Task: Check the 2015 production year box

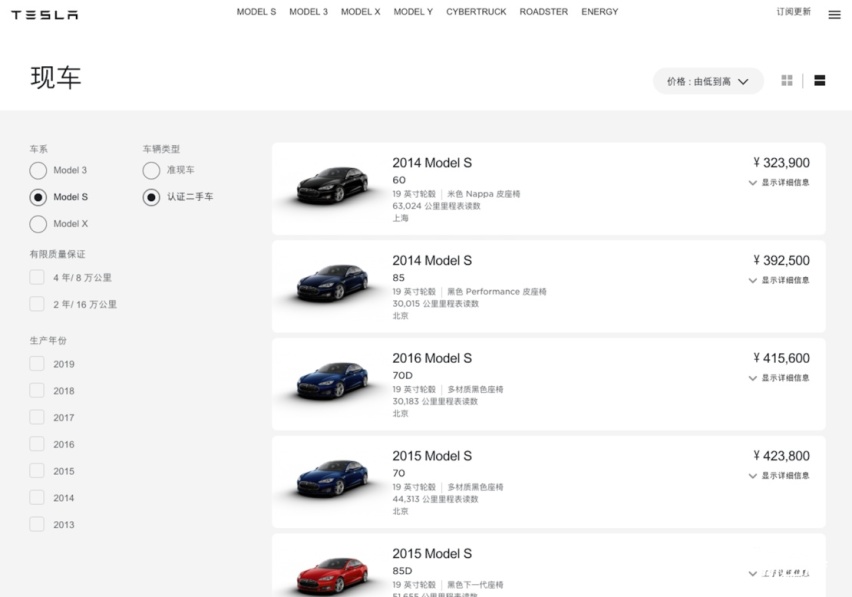Action: (37, 470)
